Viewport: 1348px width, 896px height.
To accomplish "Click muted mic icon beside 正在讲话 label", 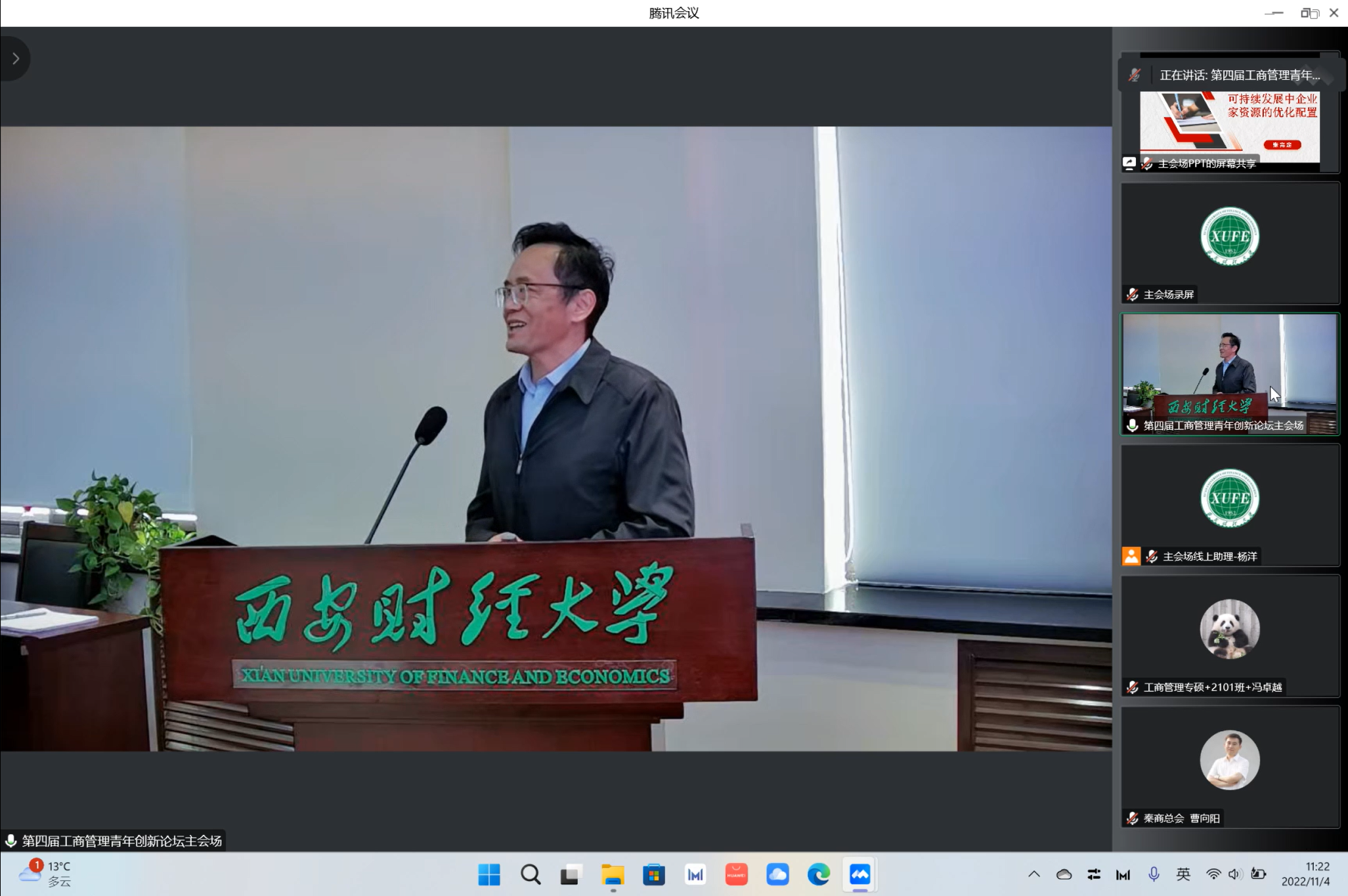I will pos(1135,75).
